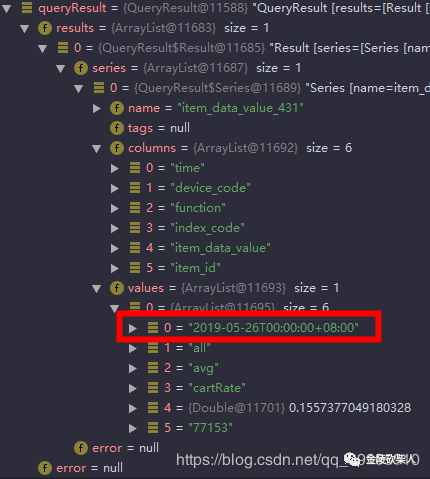Select the bottom error = null row
This screenshot has height=479, width=430.
coord(80,468)
